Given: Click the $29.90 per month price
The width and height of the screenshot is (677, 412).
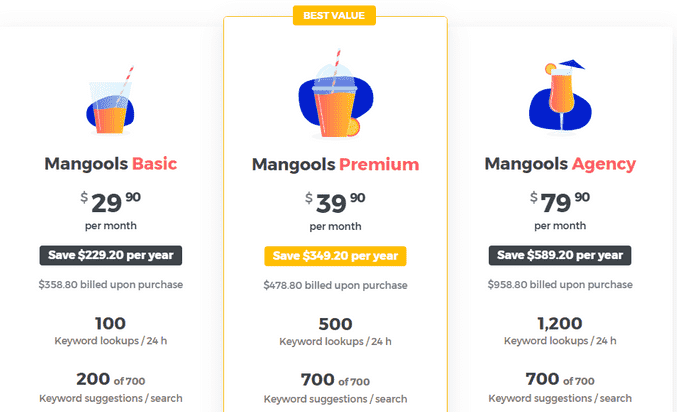Looking at the screenshot, I should [111, 203].
